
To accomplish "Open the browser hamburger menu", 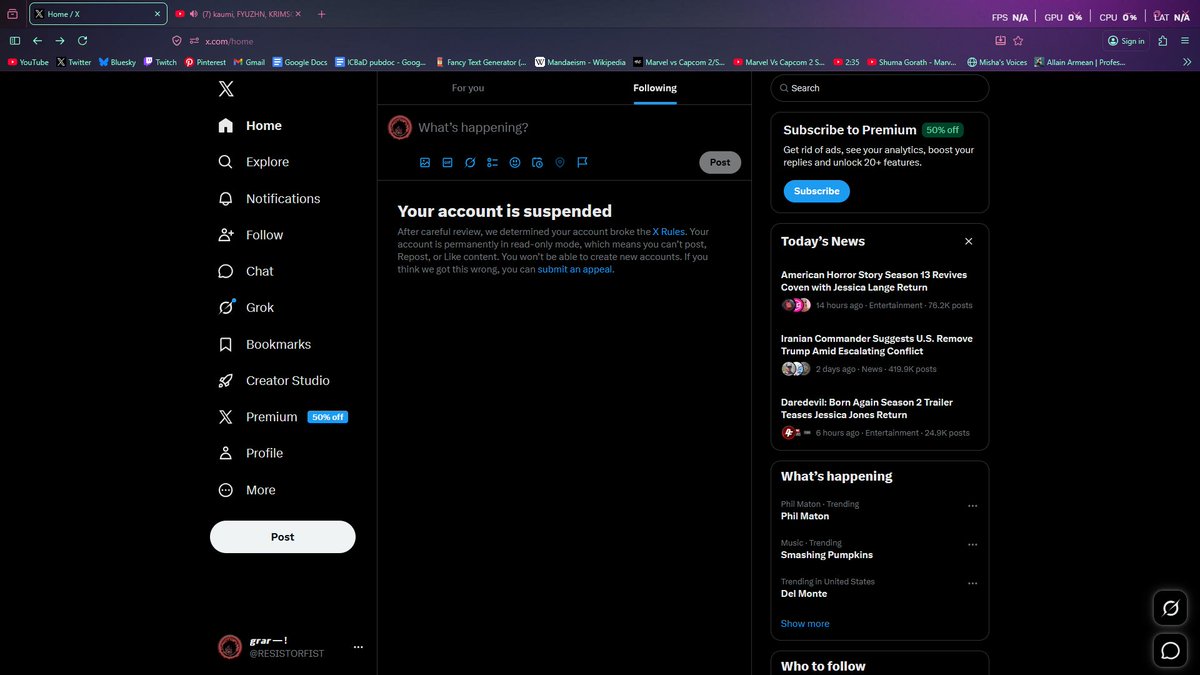I will click(x=1185, y=41).
